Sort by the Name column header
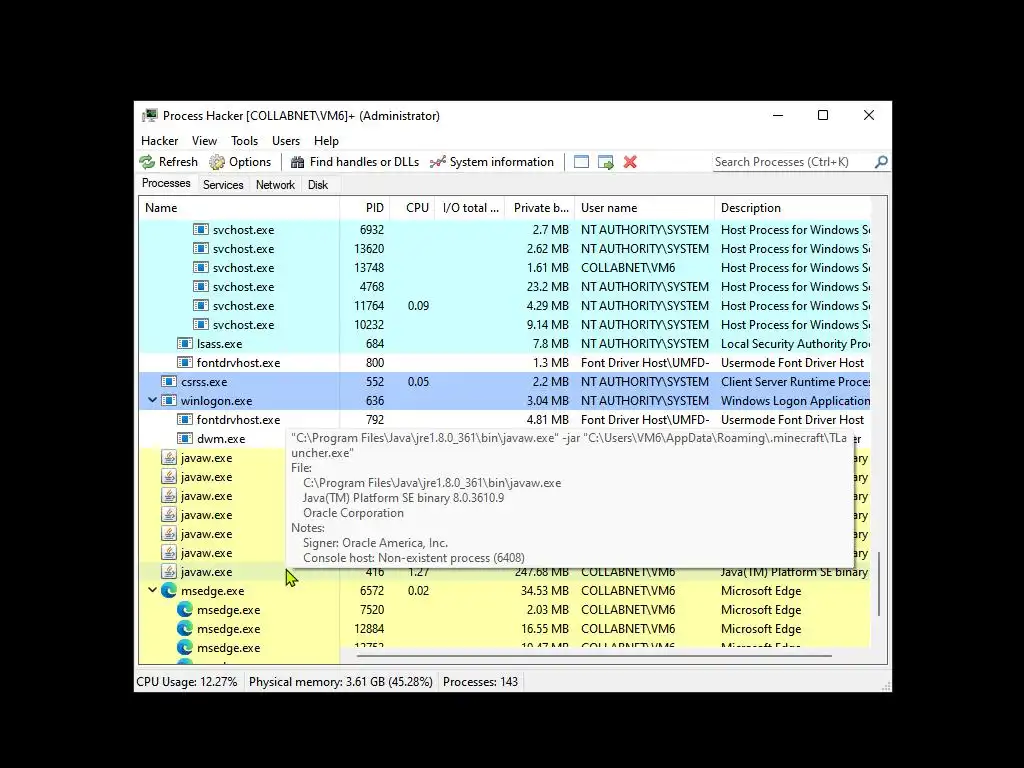Screen dimensions: 1024x768 pyautogui.click(x=239, y=208)
